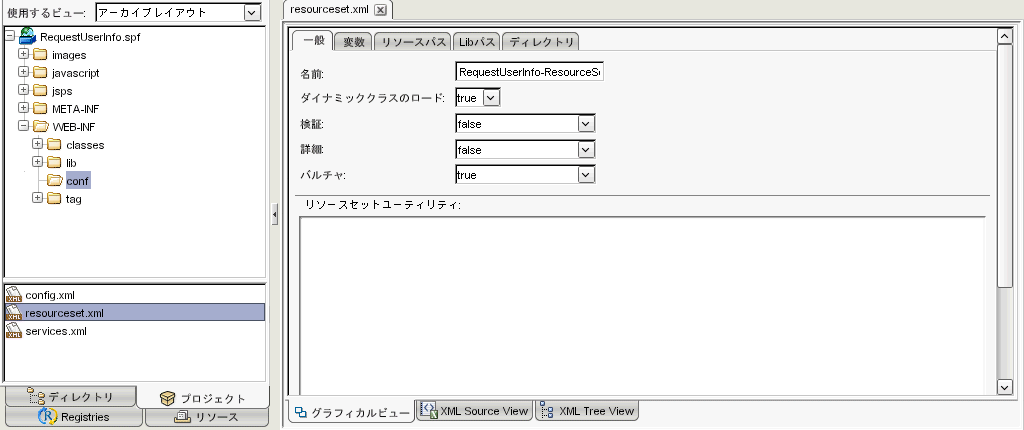The height and width of the screenshot is (430, 1024).
Task: Expand the classes folder node
Action: pyautogui.click(x=38, y=144)
